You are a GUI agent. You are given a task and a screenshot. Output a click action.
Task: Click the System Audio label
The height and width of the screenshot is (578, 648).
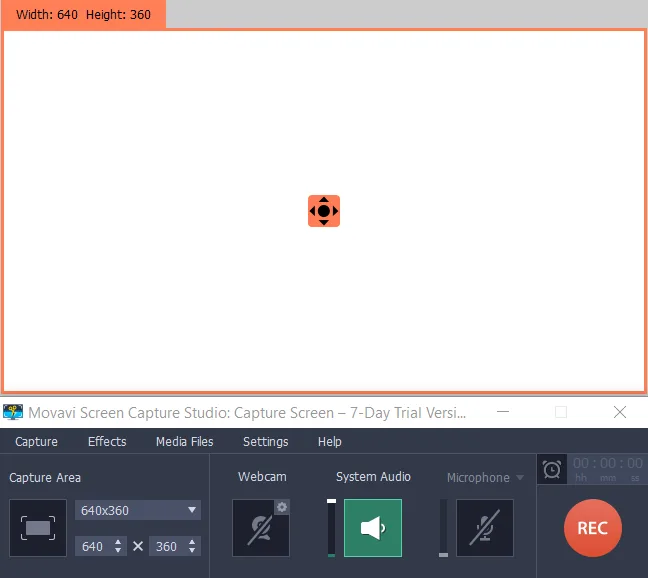pos(373,476)
